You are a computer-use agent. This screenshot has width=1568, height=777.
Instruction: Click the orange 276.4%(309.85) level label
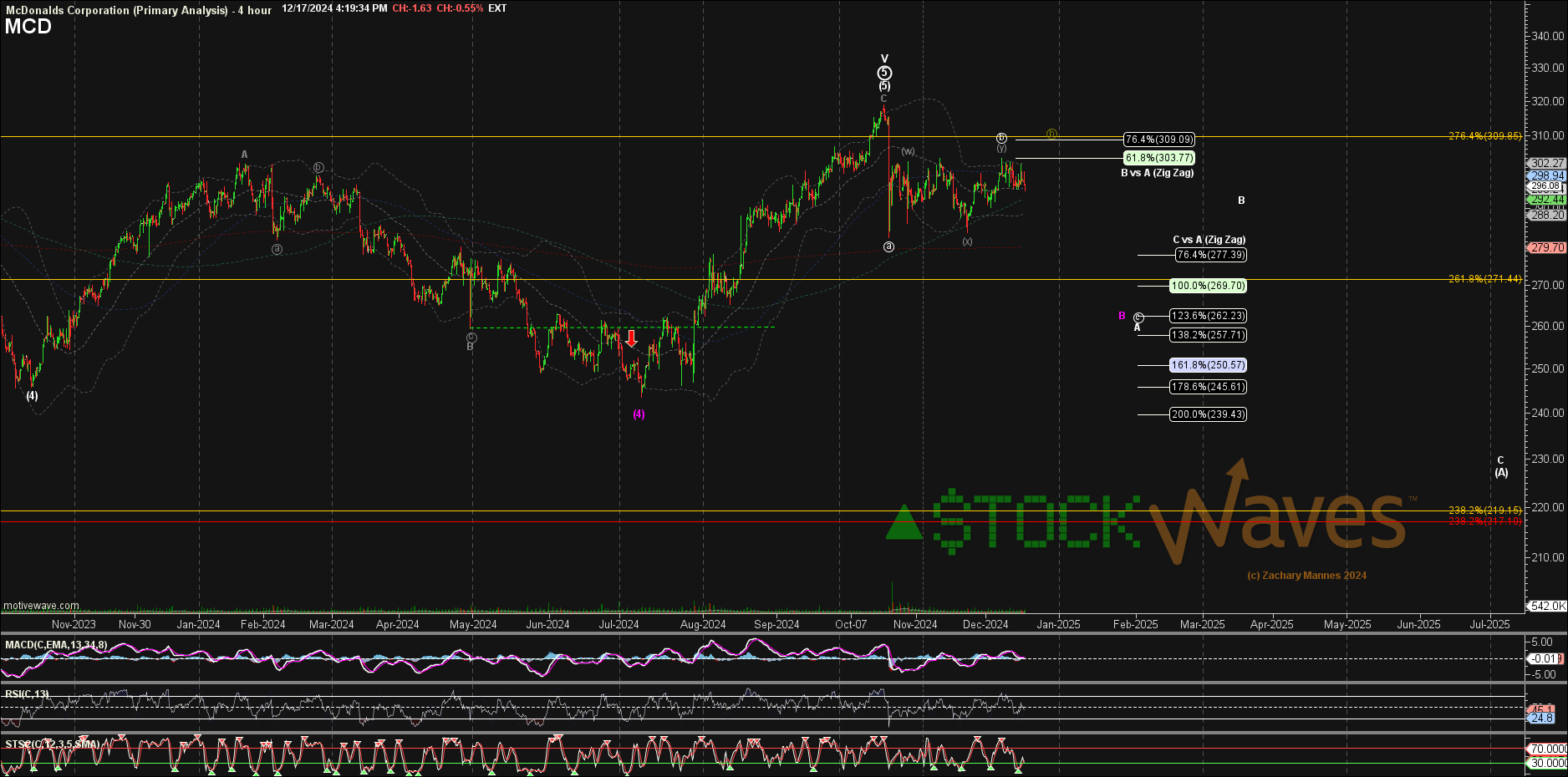coord(1485,136)
